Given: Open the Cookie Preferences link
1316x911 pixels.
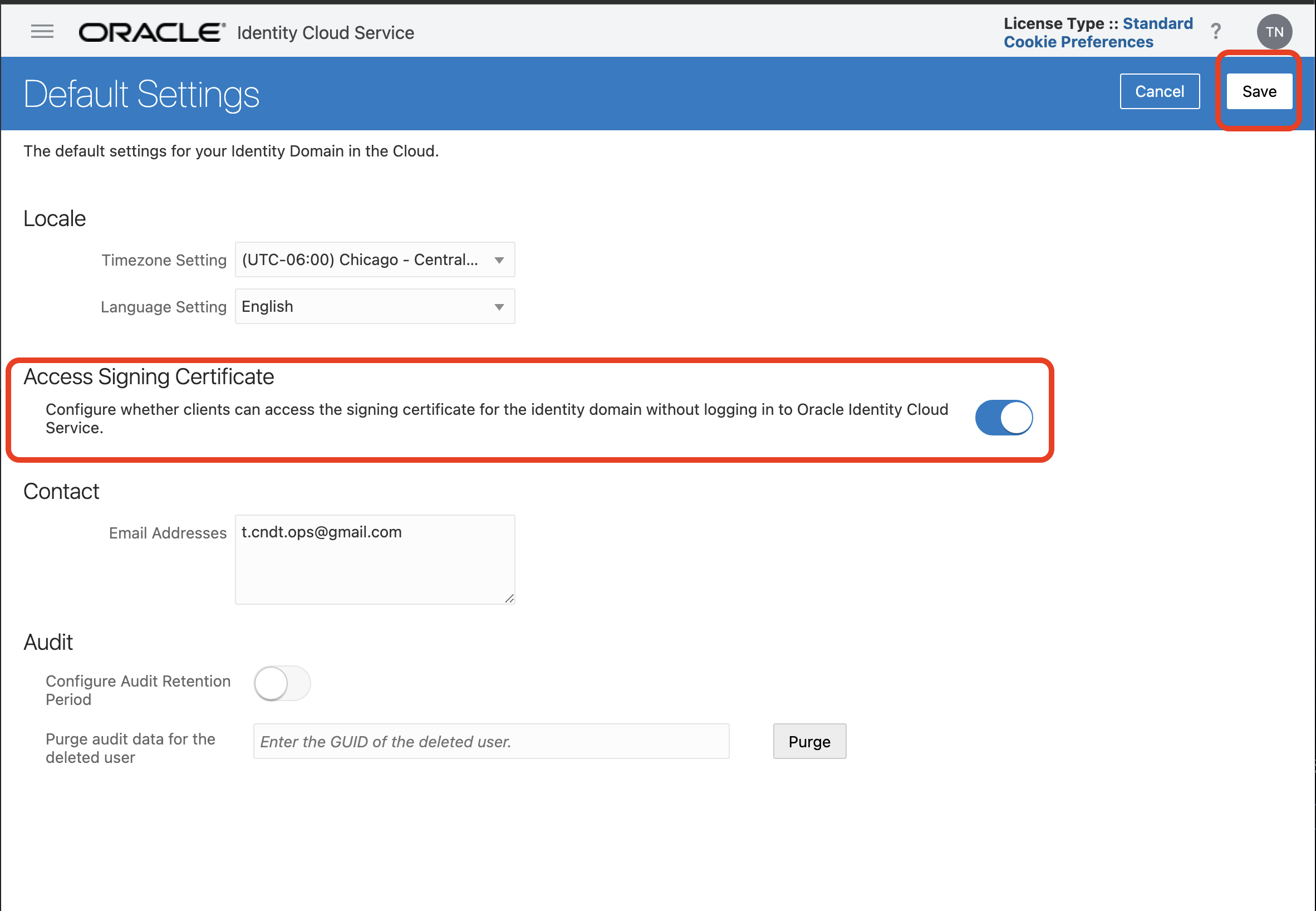Looking at the screenshot, I should coord(1078,42).
